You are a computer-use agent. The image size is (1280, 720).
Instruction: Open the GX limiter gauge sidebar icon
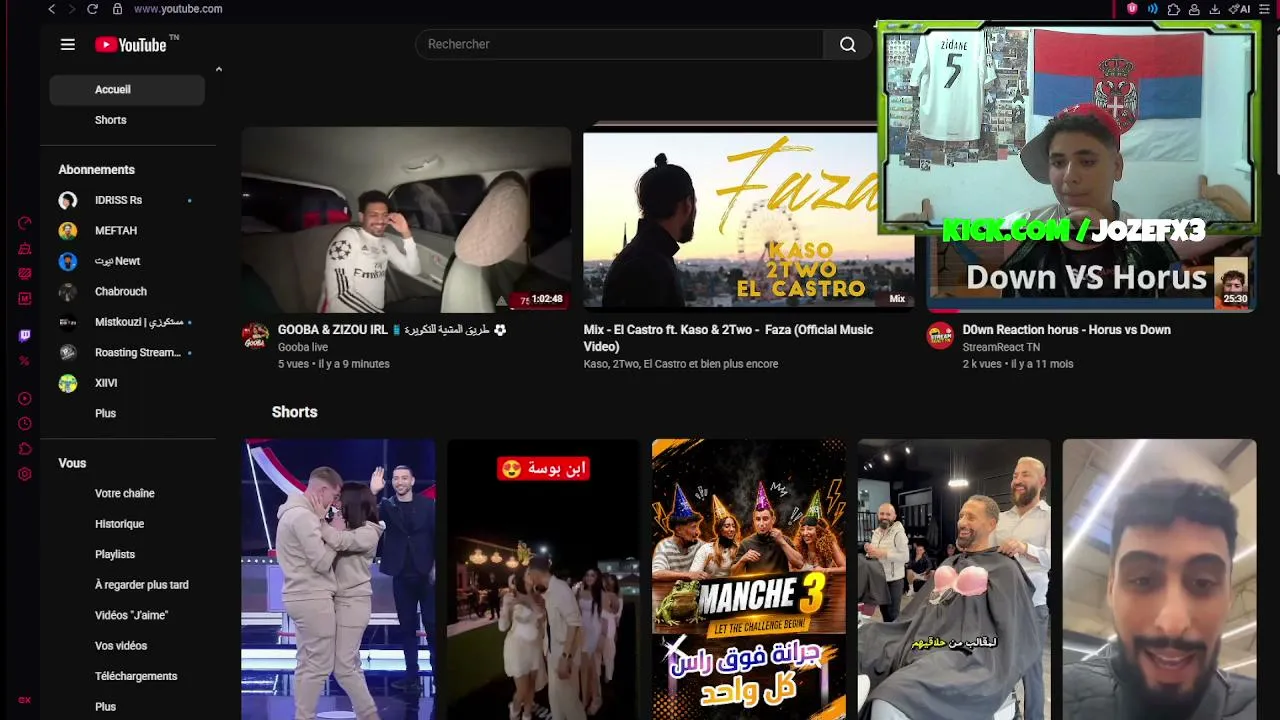[x=25, y=223]
